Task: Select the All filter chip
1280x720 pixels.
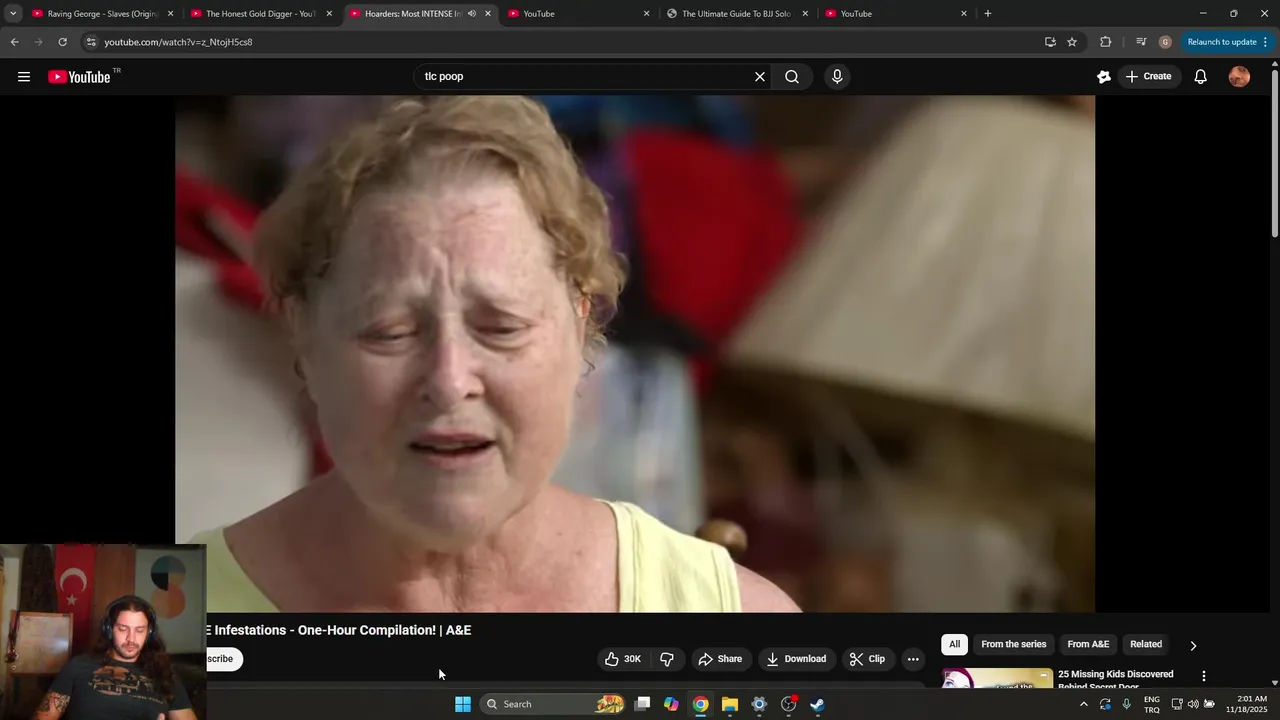Action: point(954,645)
